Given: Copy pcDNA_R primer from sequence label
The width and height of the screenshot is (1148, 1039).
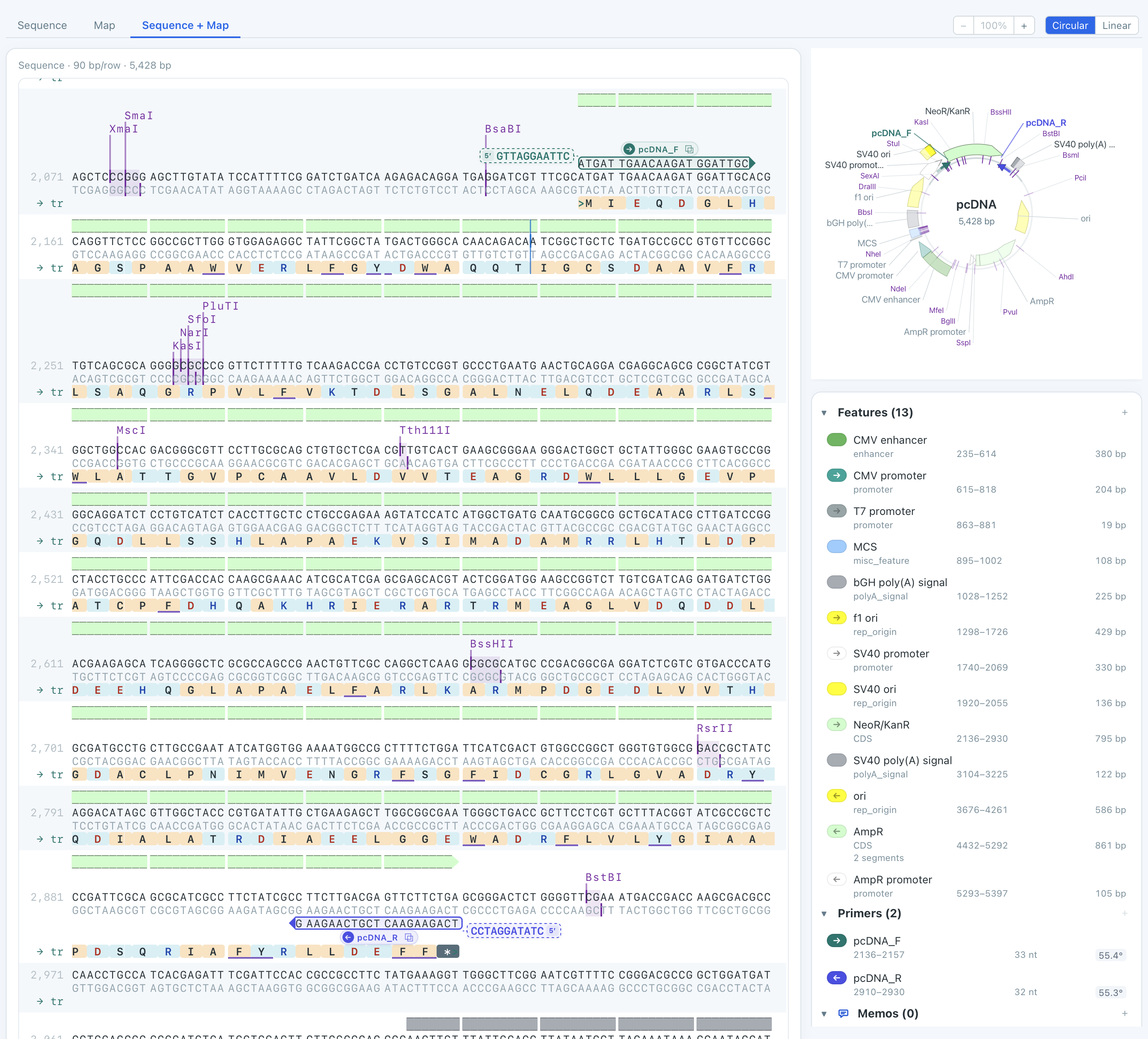Looking at the screenshot, I should [409, 938].
